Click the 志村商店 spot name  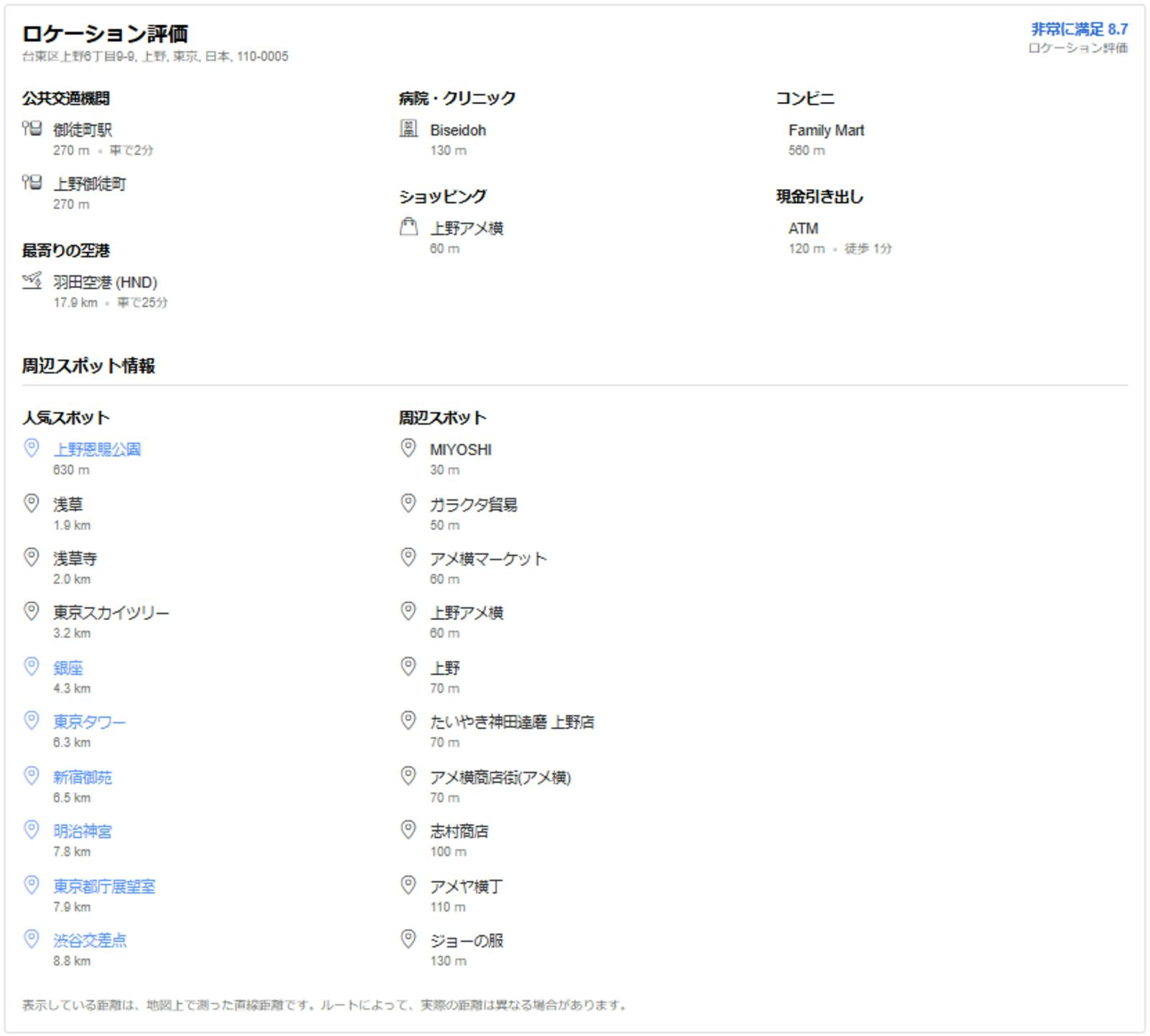click(459, 831)
